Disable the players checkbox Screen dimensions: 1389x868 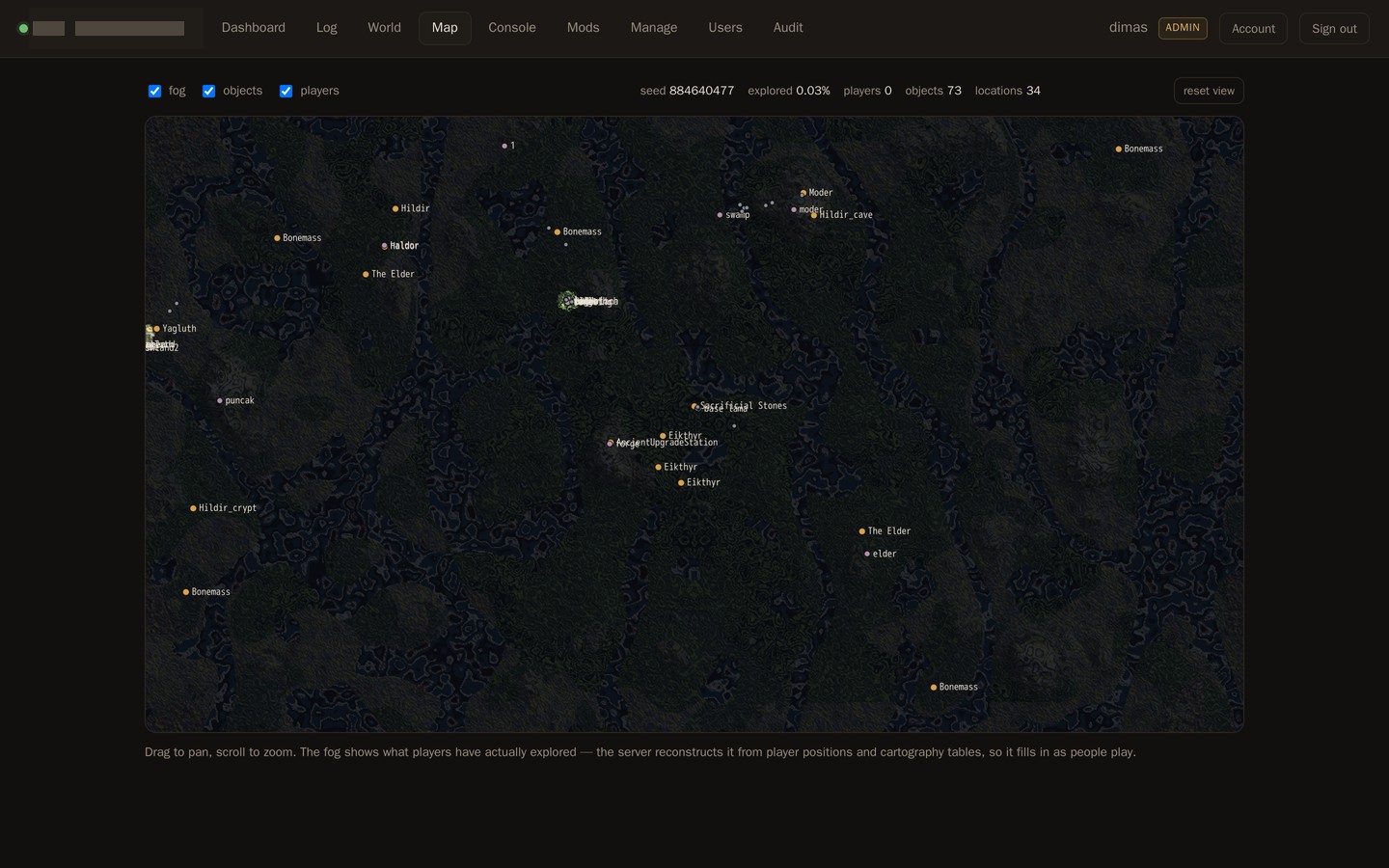286,91
